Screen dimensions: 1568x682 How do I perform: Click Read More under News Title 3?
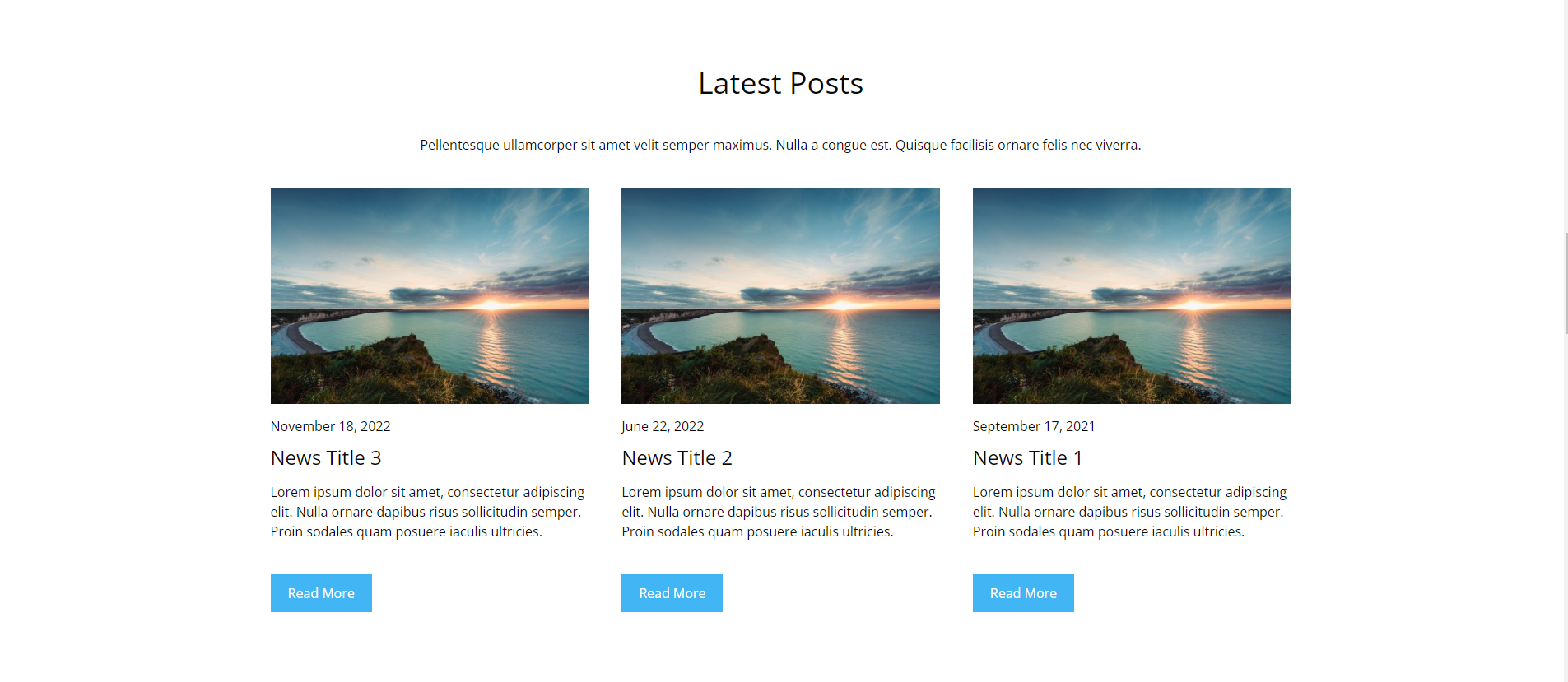(321, 593)
